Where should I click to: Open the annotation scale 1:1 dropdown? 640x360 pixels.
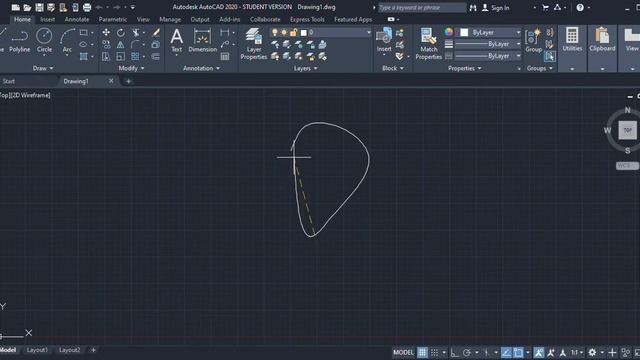pos(576,352)
